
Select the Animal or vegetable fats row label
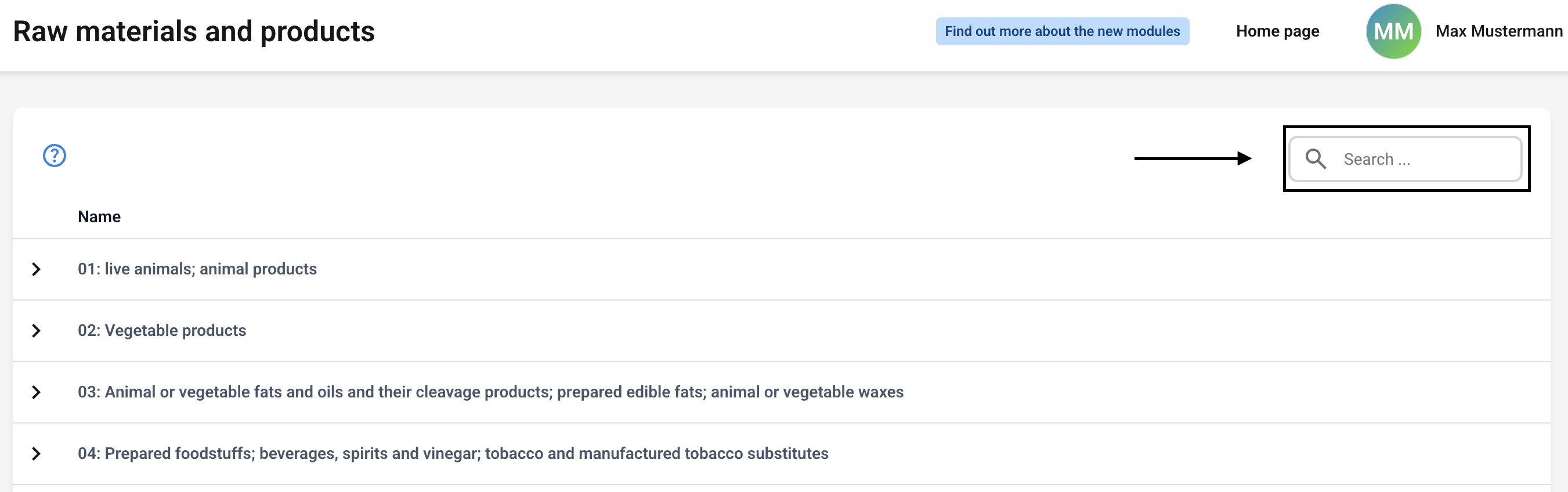coord(490,392)
